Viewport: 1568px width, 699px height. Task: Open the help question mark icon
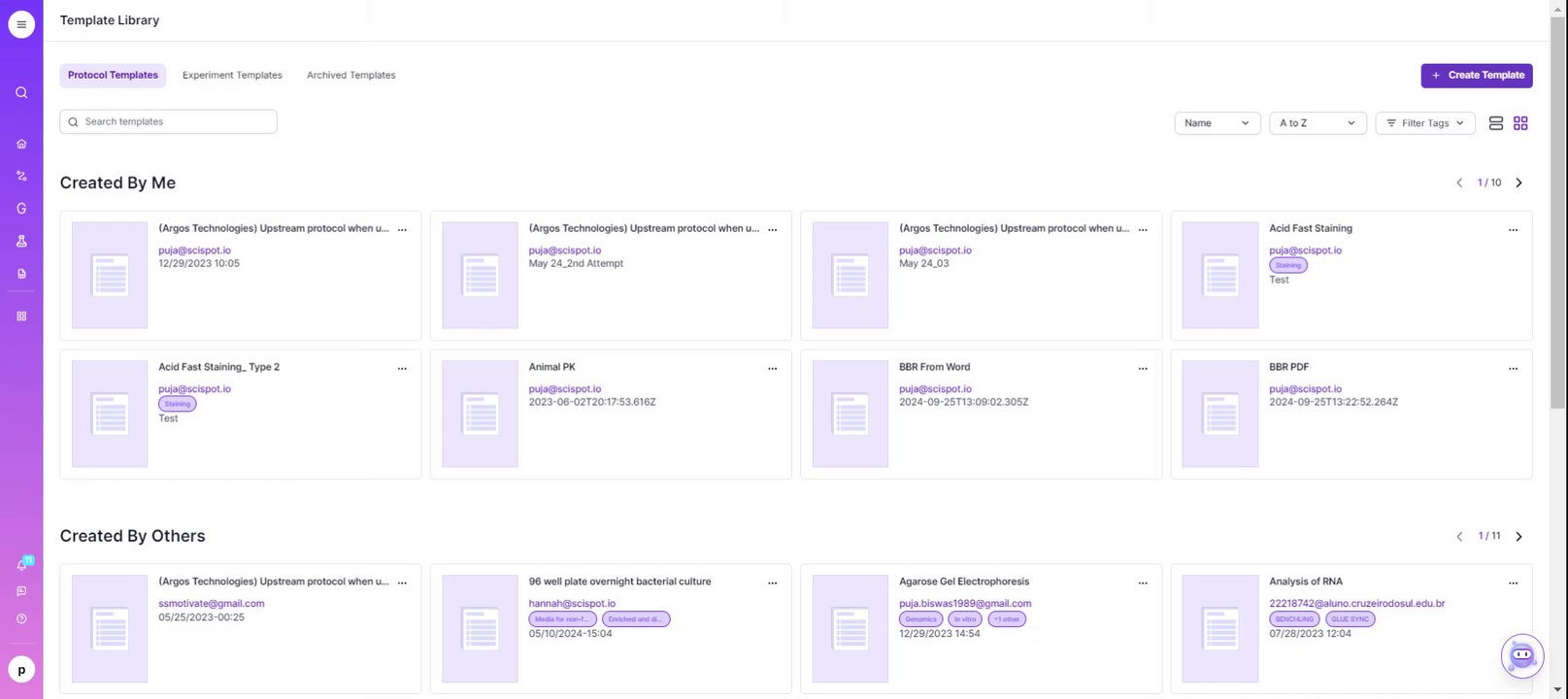tap(21, 618)
